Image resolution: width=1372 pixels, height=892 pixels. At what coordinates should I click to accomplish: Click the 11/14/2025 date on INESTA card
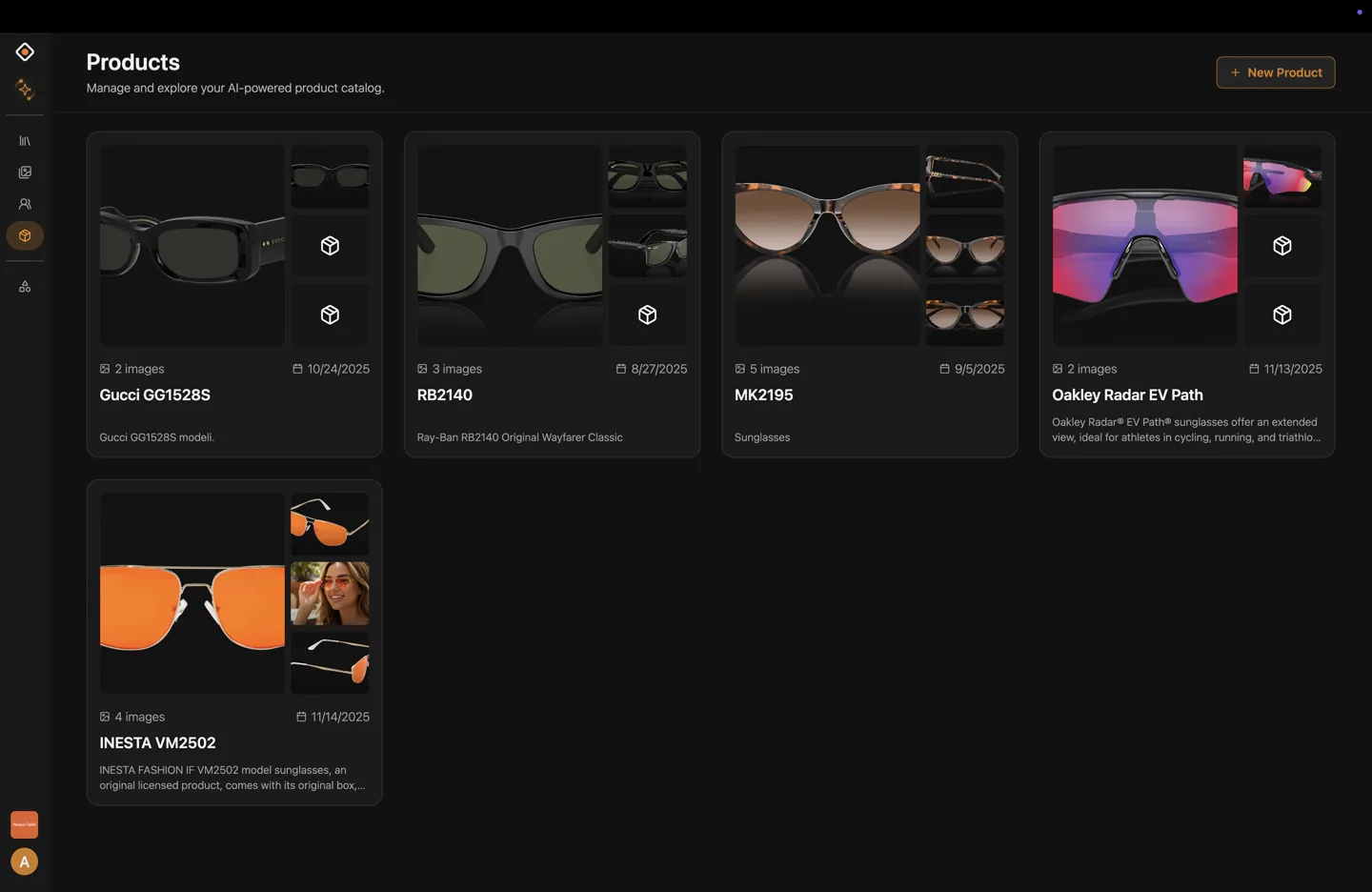pyautogui.click(x=333, y=717)
